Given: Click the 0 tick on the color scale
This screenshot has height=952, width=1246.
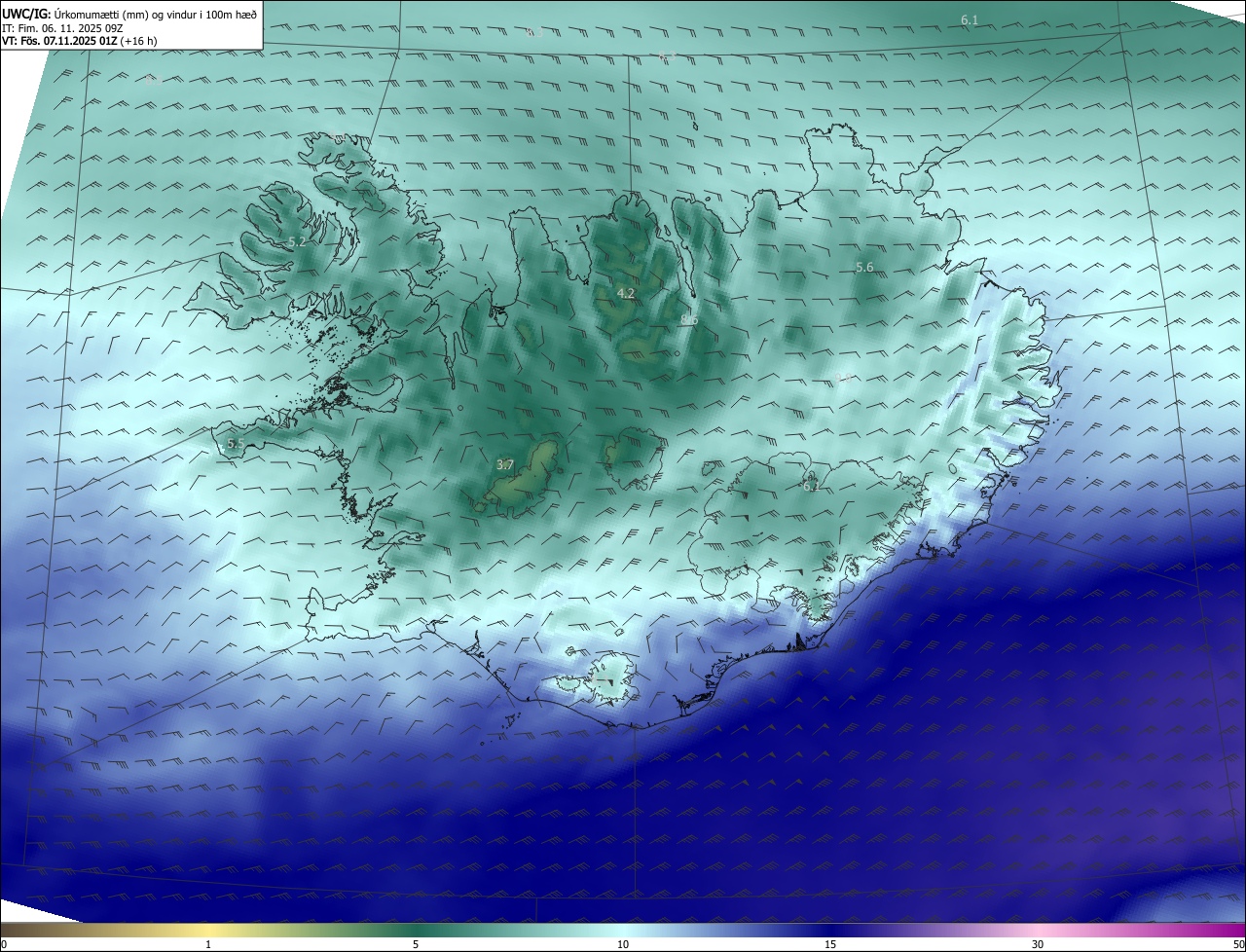Looking at the screenshot, I should (4, 944).
